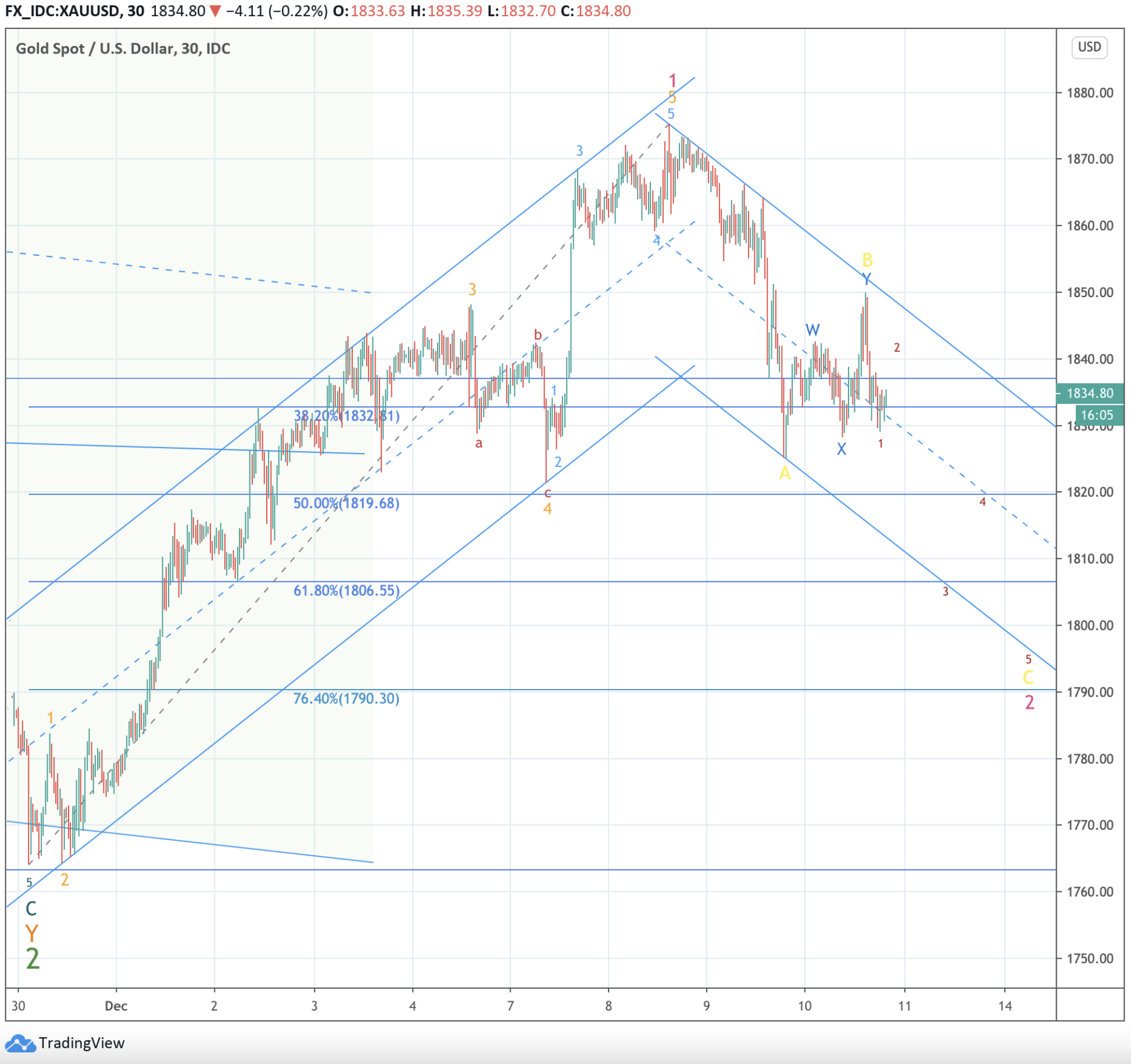Click the blue W wave label
1131x1064 pixels.
813,330
